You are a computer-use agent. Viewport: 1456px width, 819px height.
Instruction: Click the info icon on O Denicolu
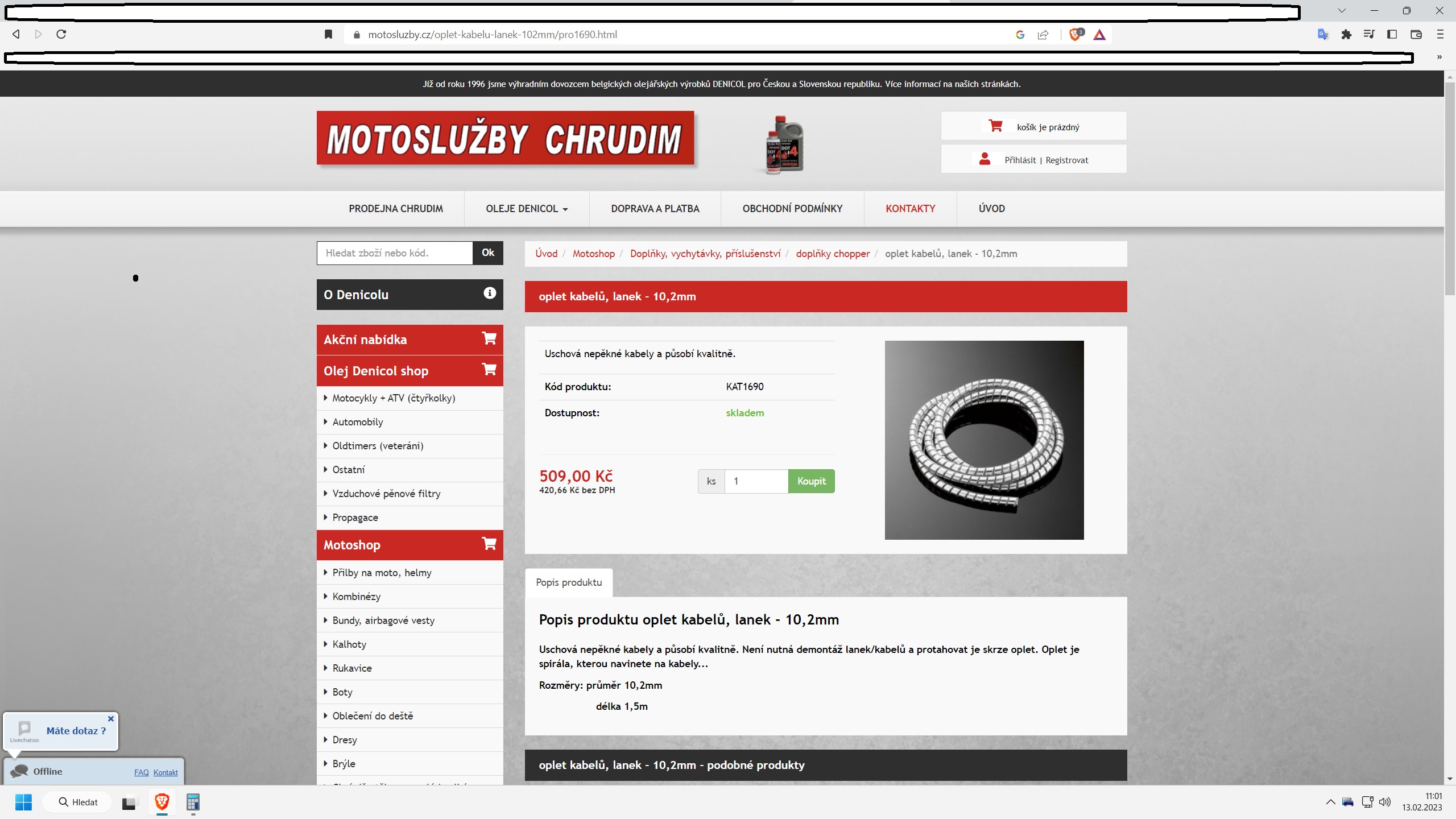[x=490, y=293]
